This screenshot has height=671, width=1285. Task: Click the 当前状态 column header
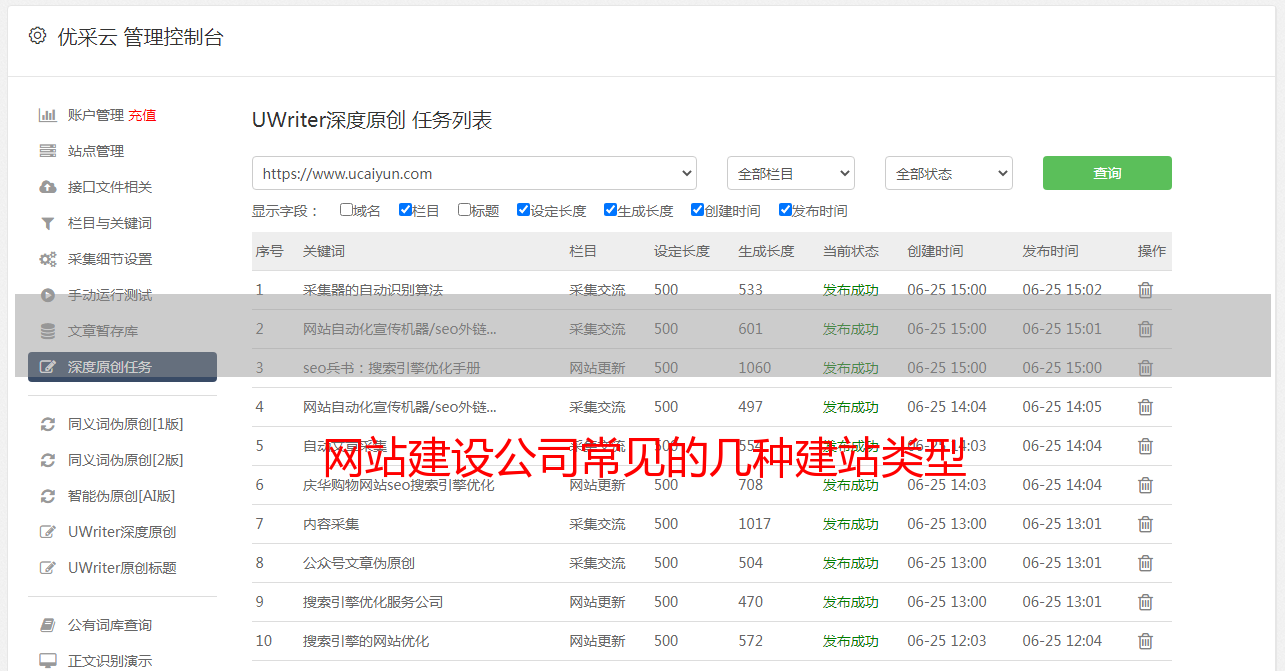tap(851, 251)
